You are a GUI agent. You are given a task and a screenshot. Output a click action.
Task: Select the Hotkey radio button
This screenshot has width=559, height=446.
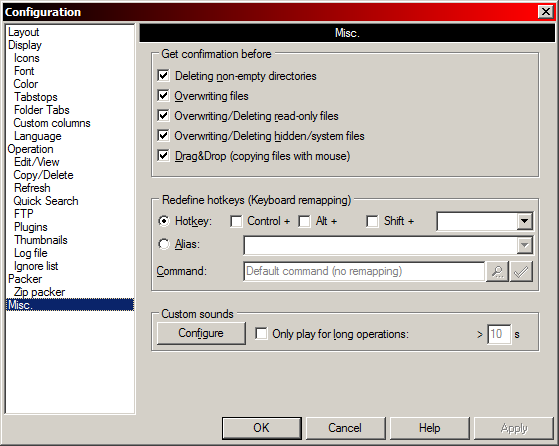click(x=164, y=221)
